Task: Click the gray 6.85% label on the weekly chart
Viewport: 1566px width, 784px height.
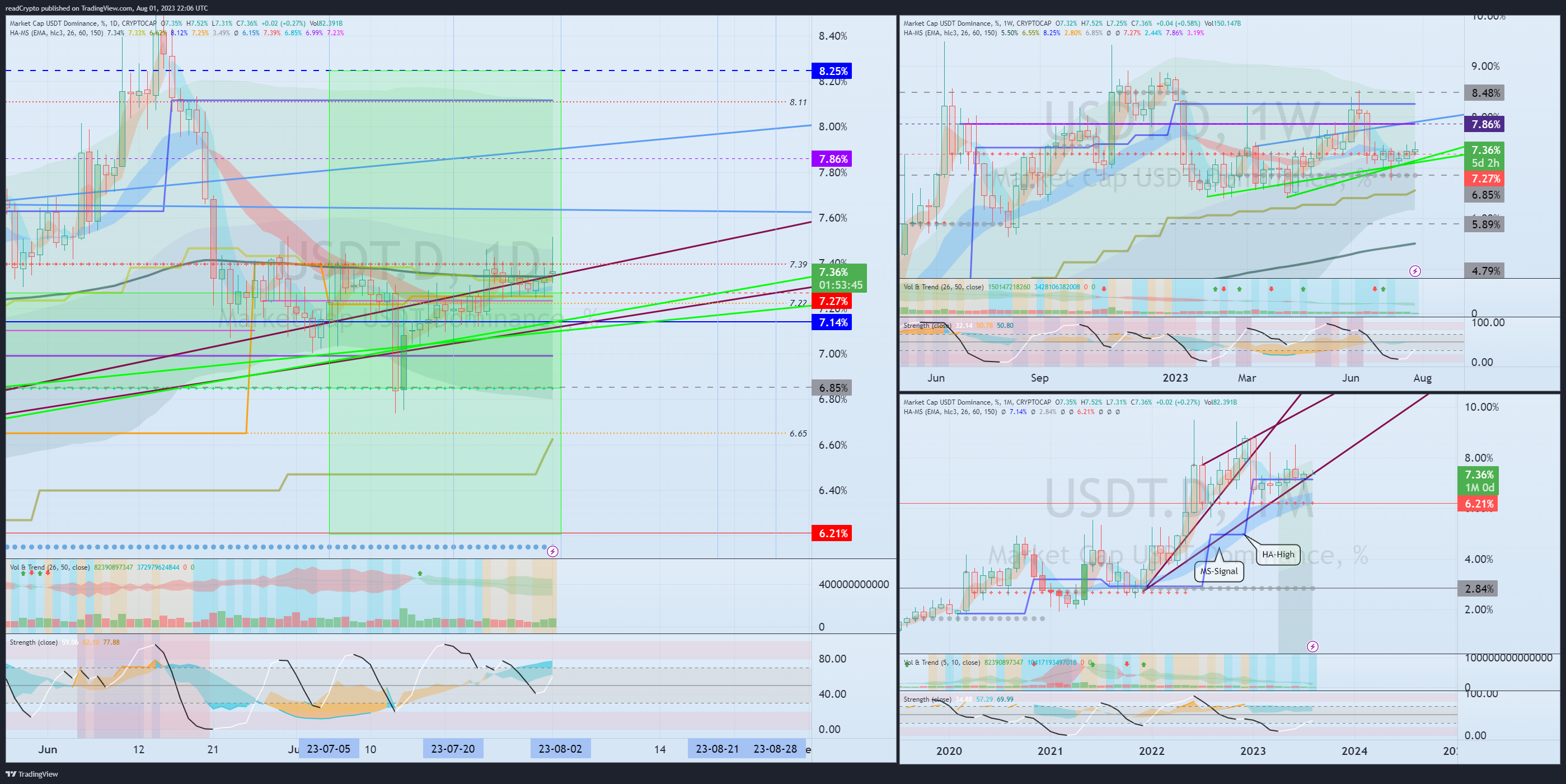Action: pyautogui.click(x=1484, y=195)
